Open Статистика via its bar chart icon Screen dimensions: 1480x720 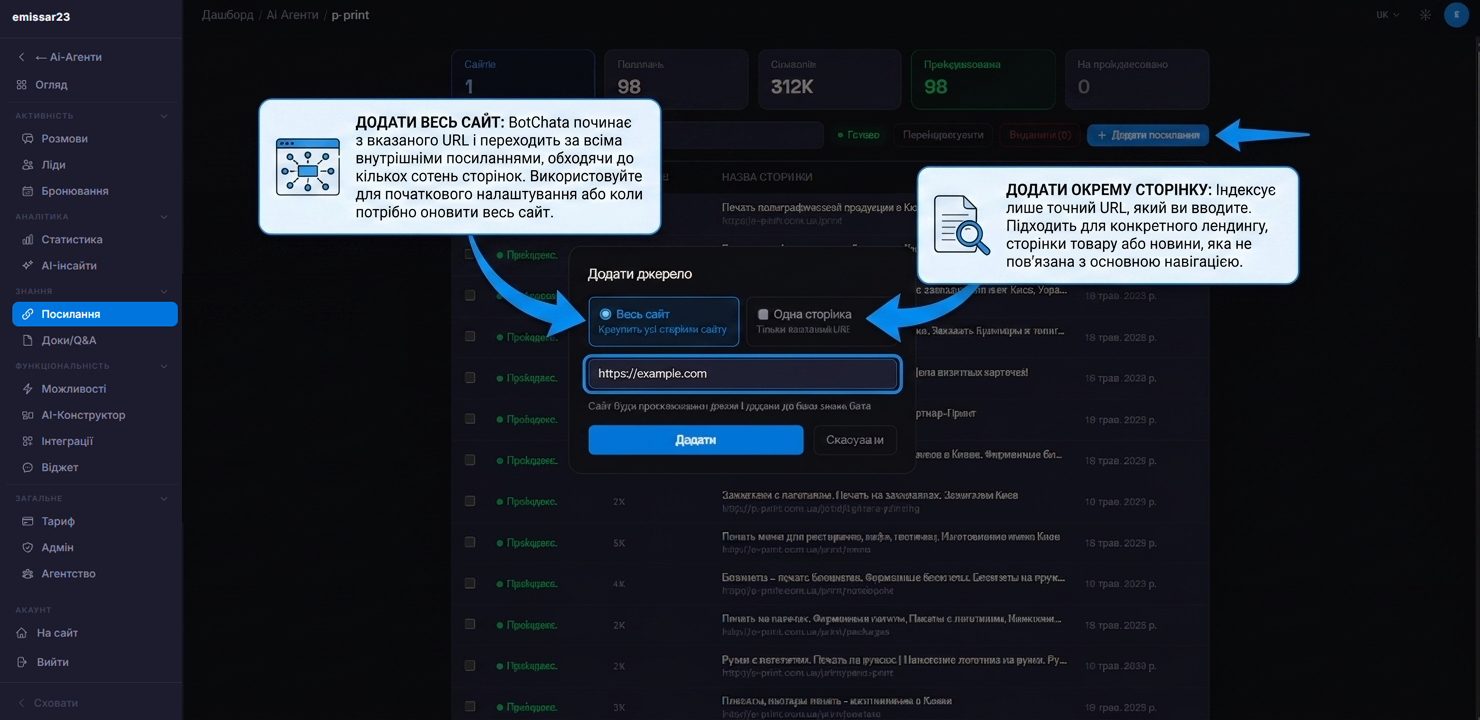click(x=28, y=240)
